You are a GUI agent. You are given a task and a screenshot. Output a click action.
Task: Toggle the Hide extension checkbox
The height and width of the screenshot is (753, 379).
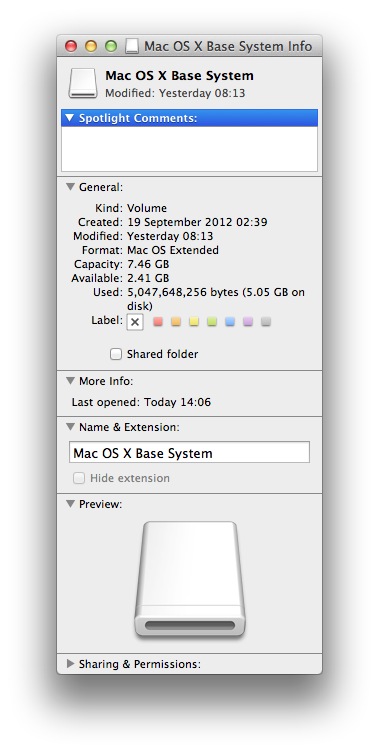pos(79,478)
